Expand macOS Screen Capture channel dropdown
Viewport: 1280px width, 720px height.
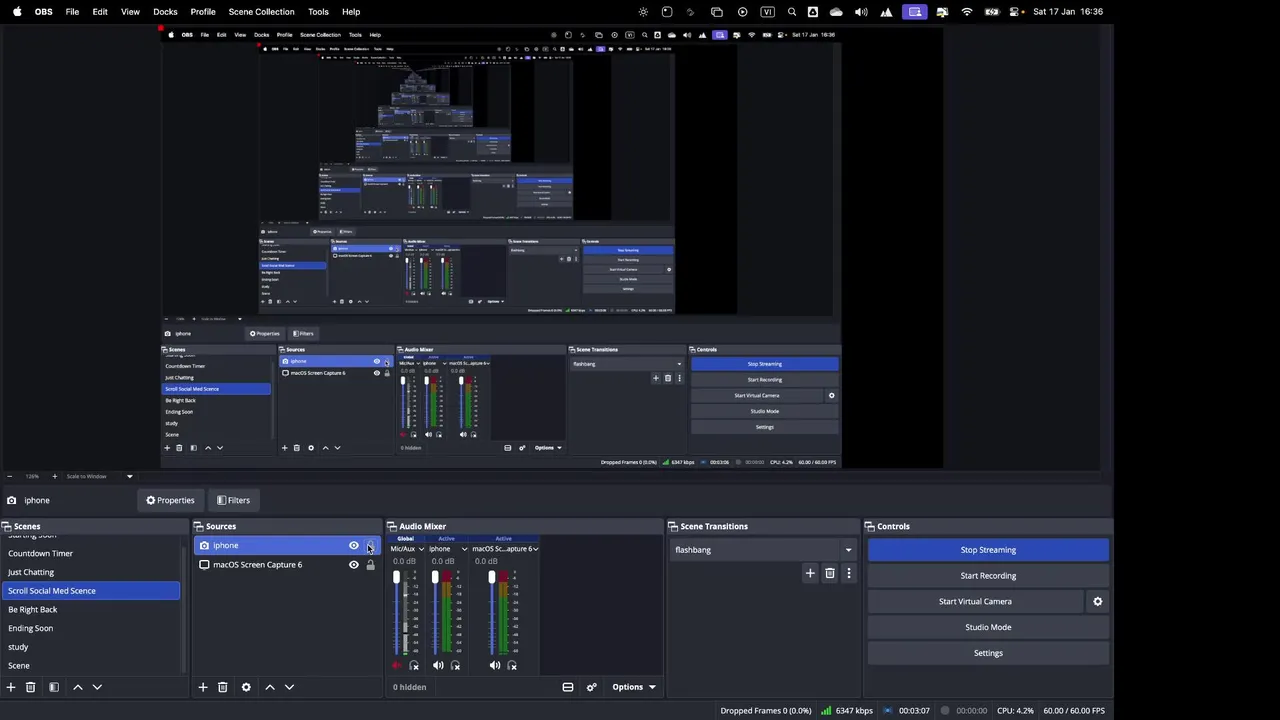(536, 549)
